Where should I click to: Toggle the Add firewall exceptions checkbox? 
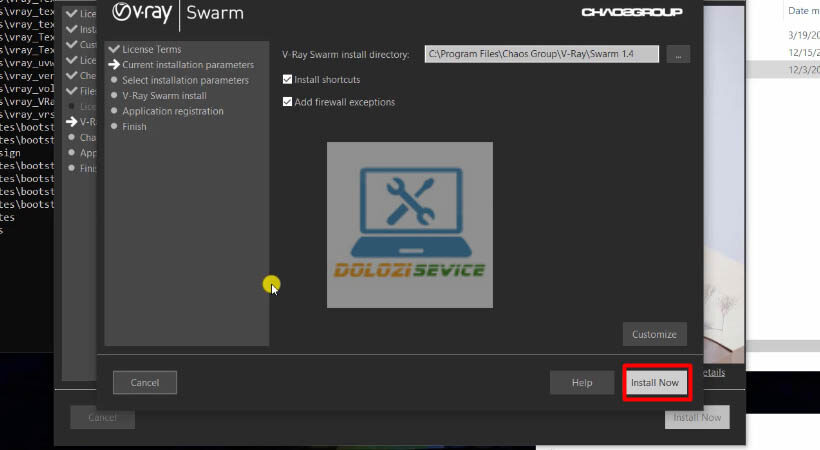288,102
